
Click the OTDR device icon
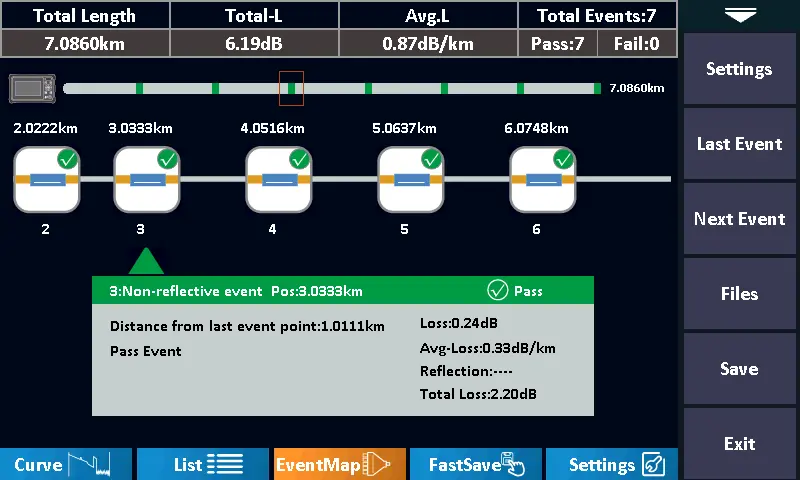[x=32, y=88]
